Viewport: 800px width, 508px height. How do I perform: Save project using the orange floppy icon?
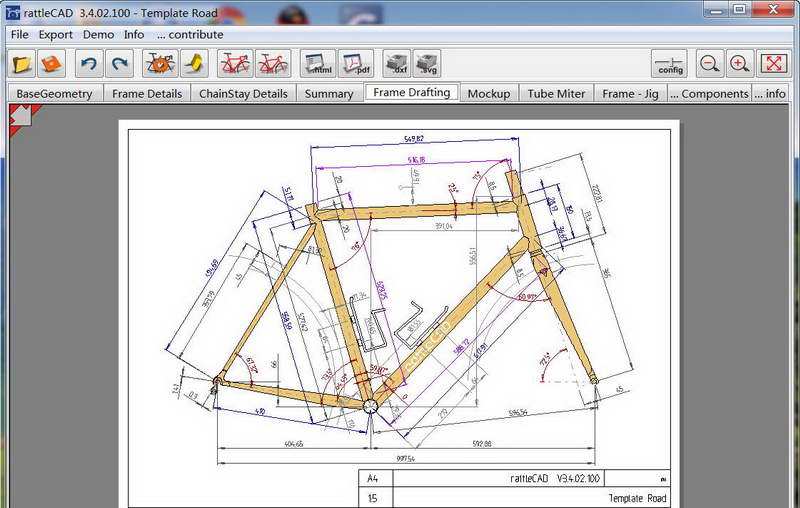coord(51,64)
